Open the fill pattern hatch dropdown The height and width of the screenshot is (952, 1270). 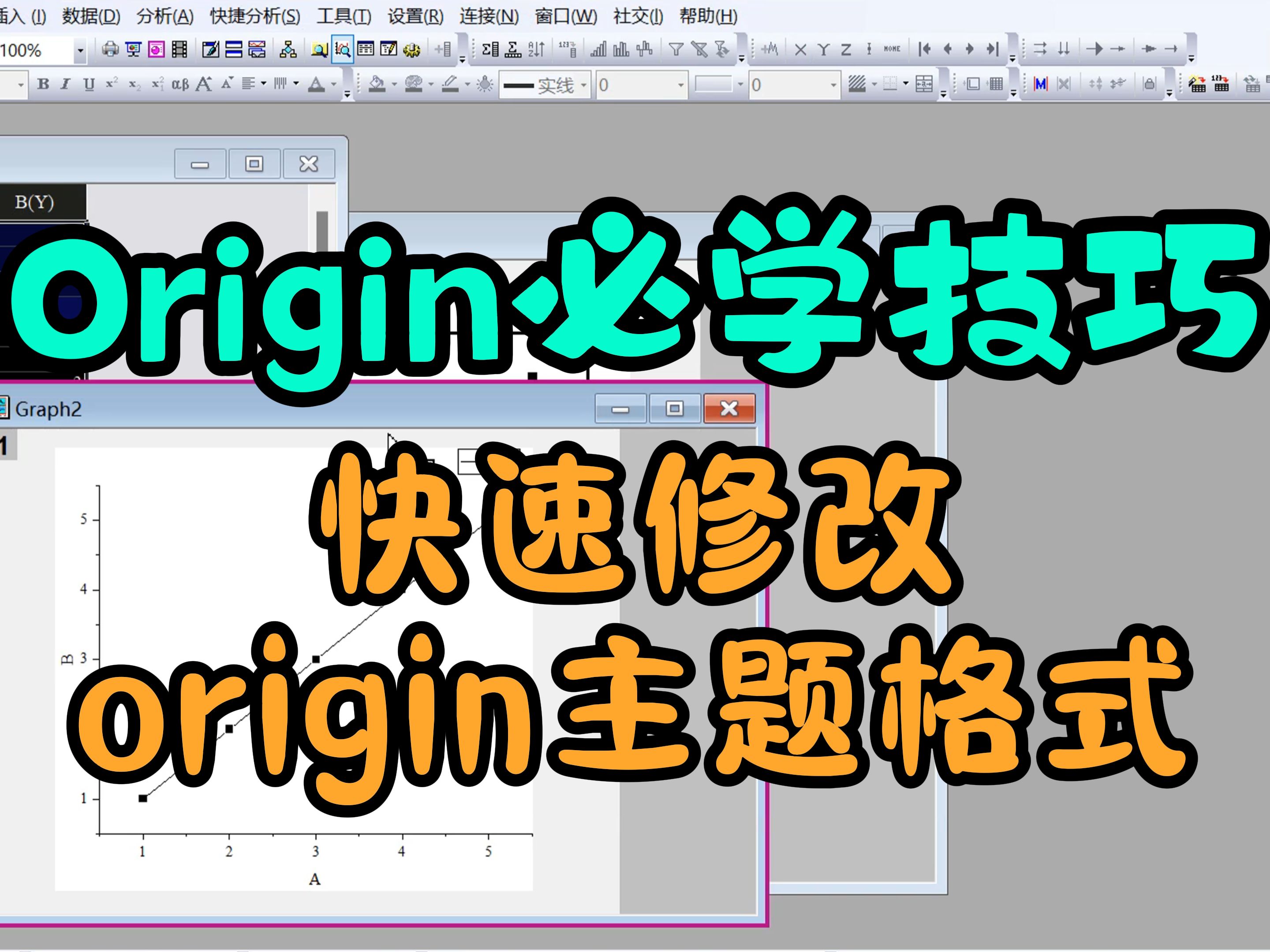(x=874, y=84)
